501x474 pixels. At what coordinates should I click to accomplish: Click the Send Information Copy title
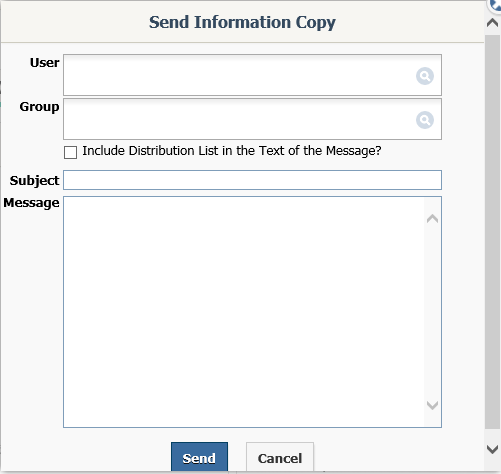(242, 23)
